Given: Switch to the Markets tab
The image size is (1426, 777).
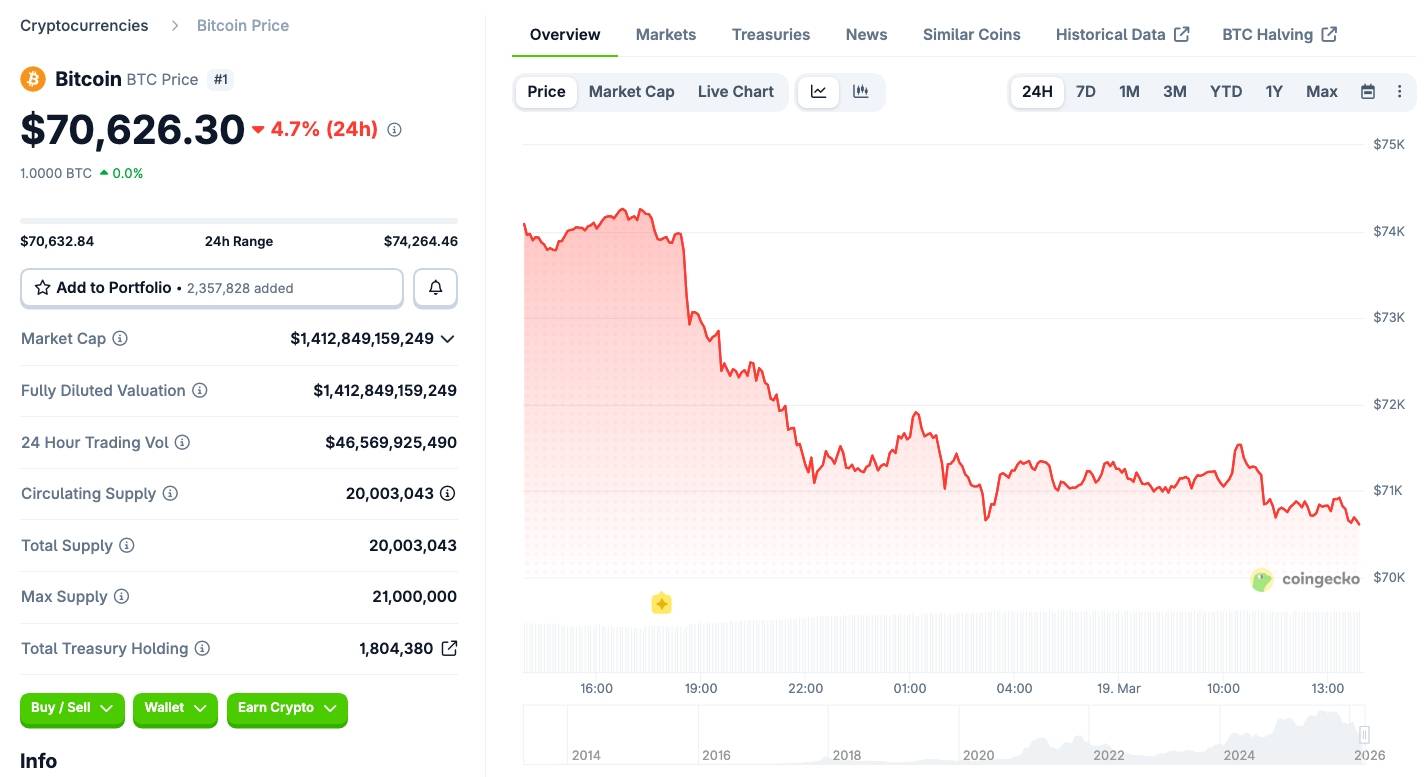Looking at the screenshot, I should pos(665,34).
